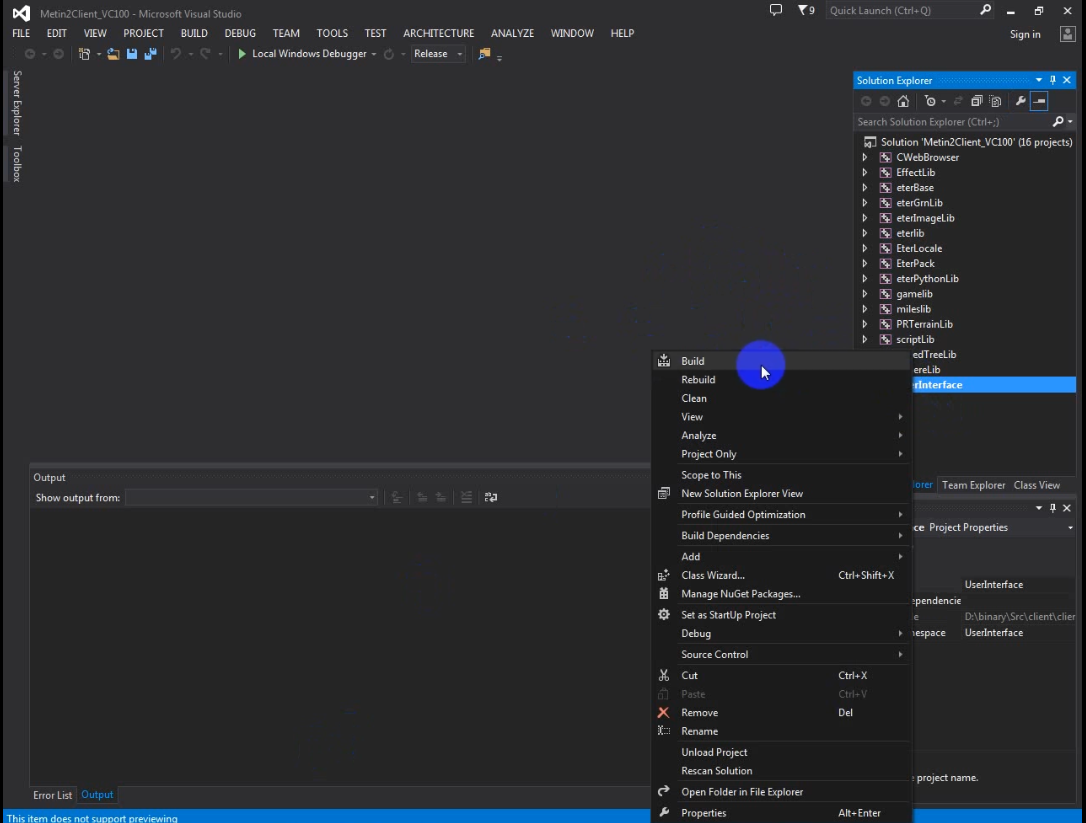
Task: Click the Sign in link
Action: tap(1025, 34)
